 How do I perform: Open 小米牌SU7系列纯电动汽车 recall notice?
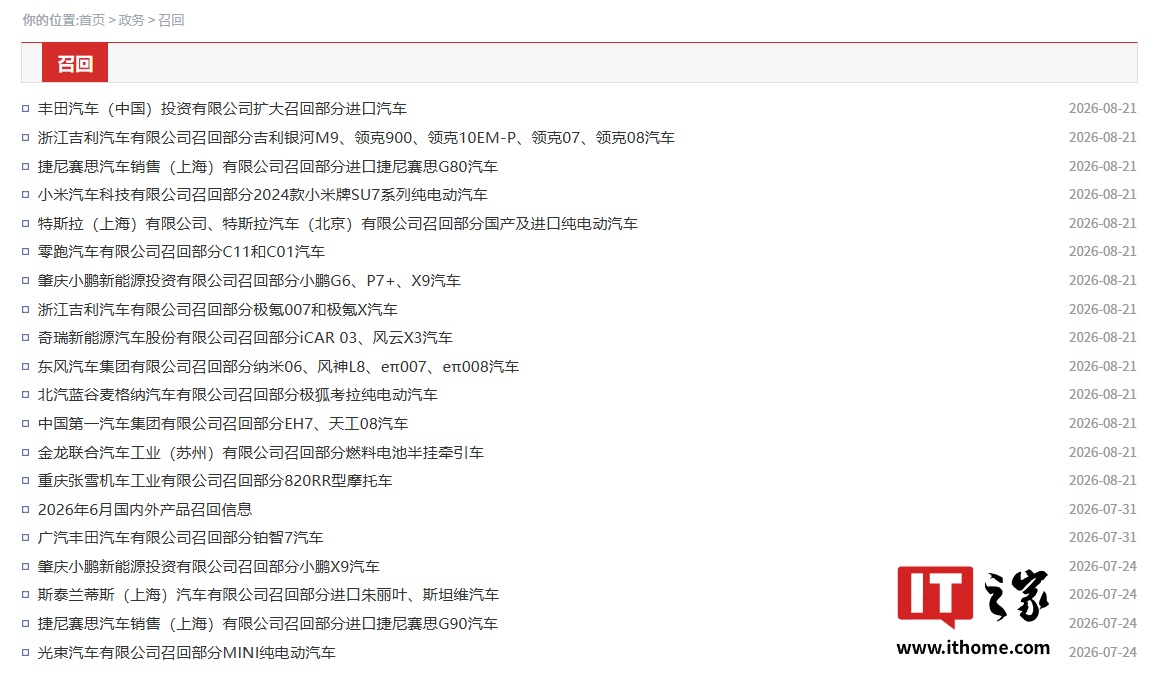(x=263, y=195)
